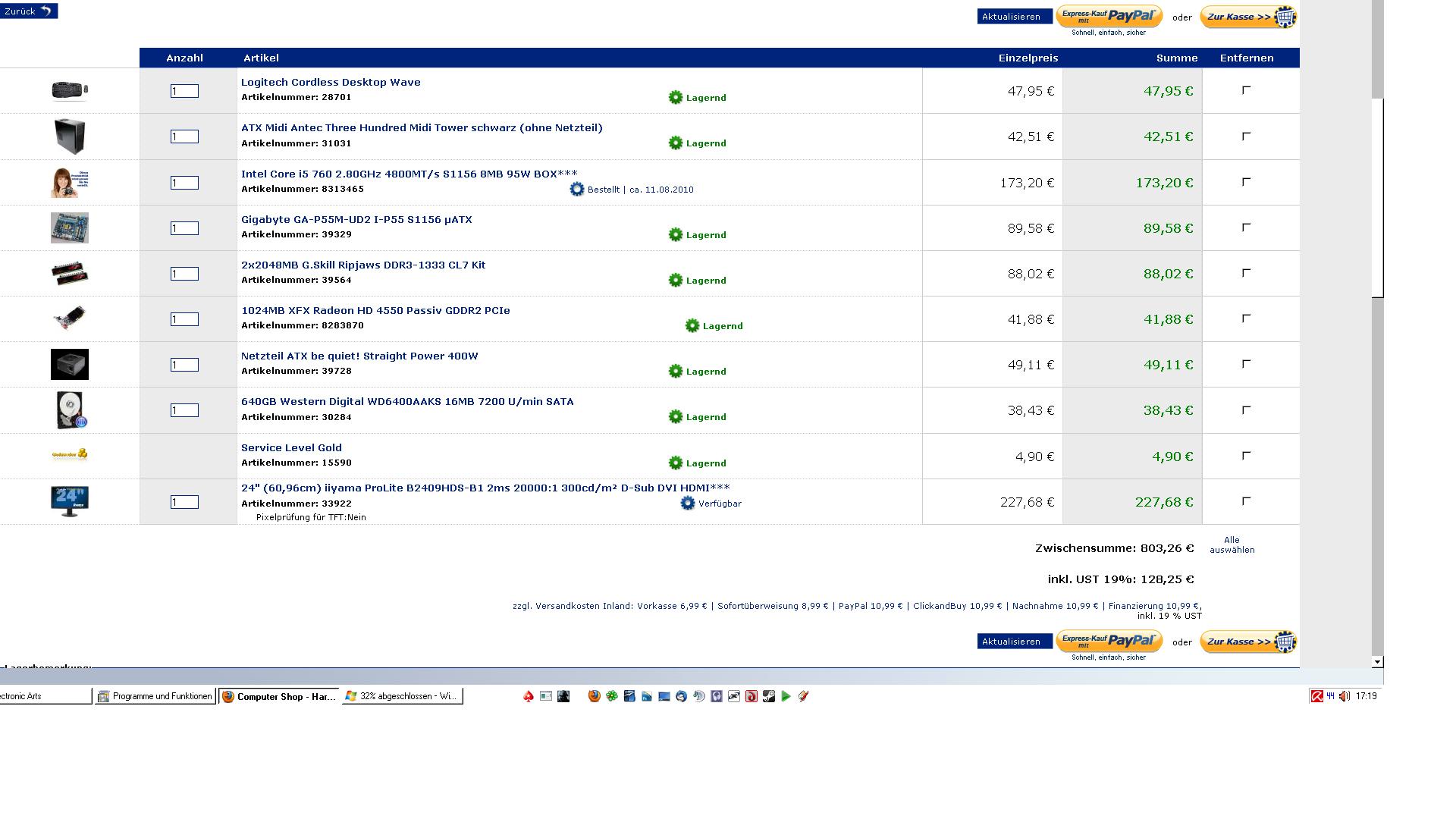Switch to Programme und Funktionen taskbar window
This screenshot has height=819, width=1456.
click(x=155, y=696)
